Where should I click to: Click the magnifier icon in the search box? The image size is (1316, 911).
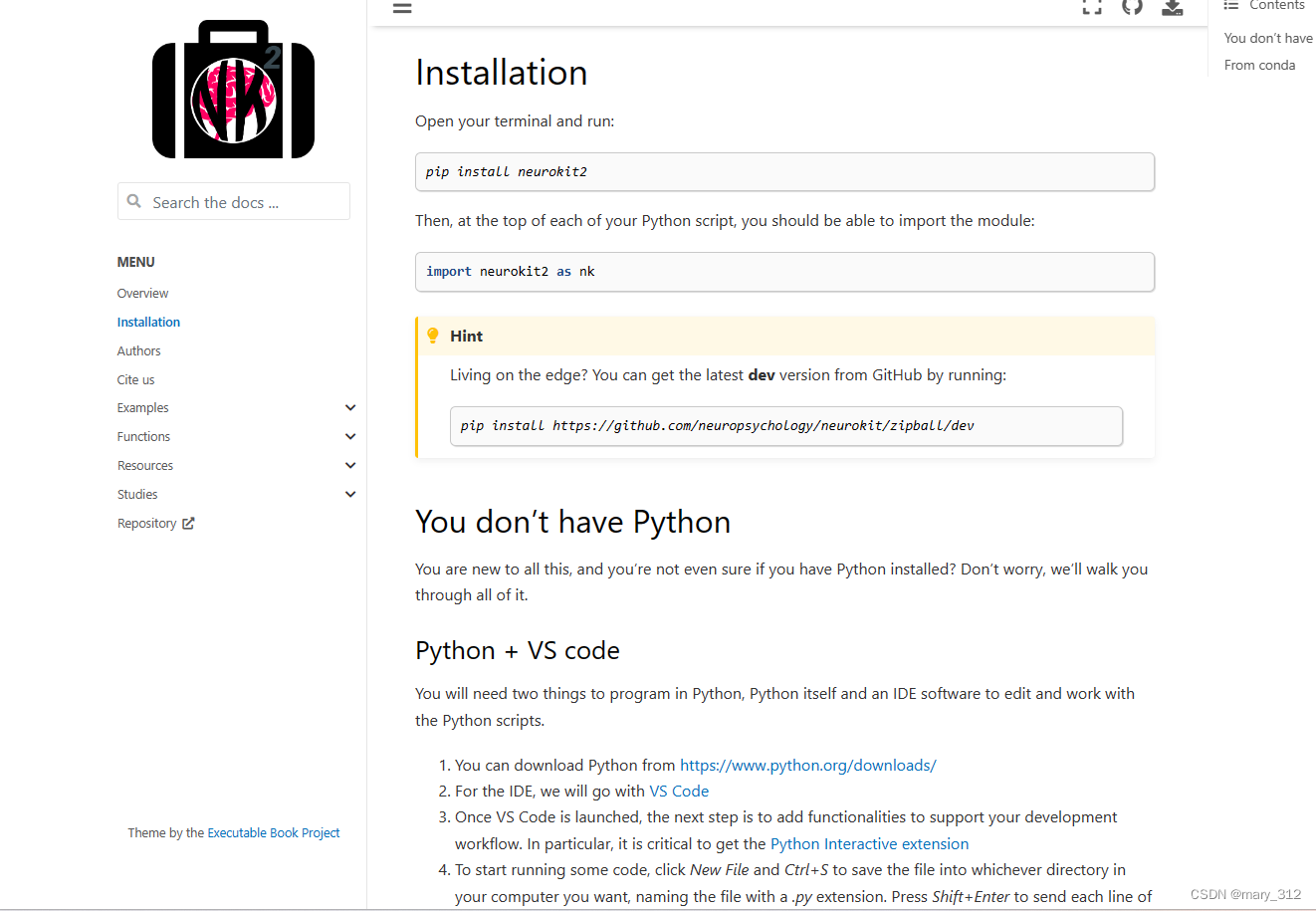134,201
